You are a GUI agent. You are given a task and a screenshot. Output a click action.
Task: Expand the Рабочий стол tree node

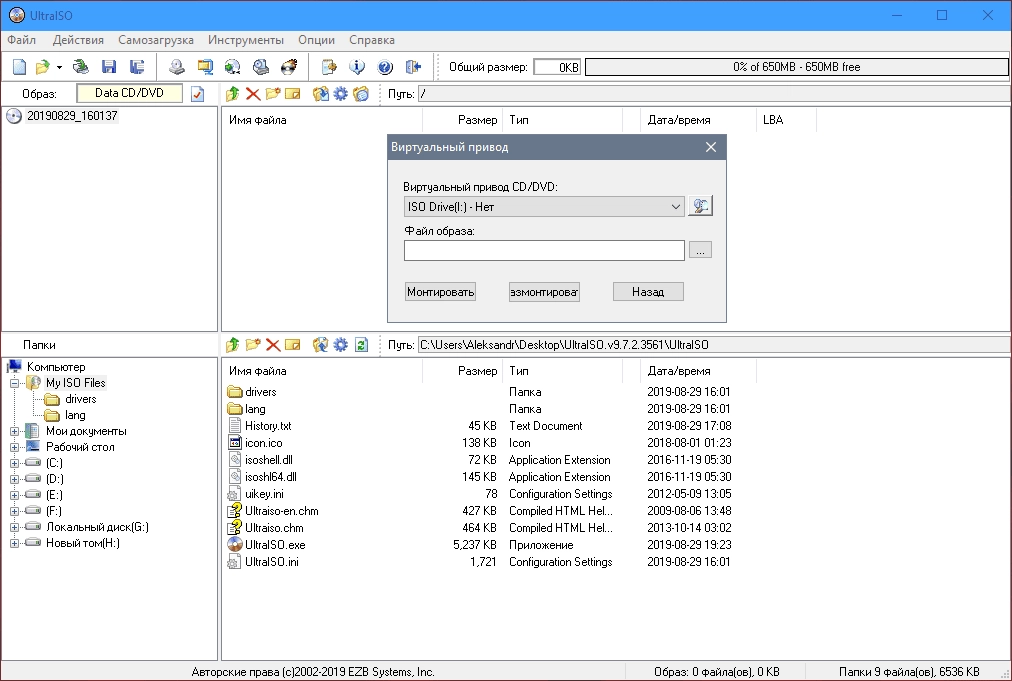click(x=14, y=447)
